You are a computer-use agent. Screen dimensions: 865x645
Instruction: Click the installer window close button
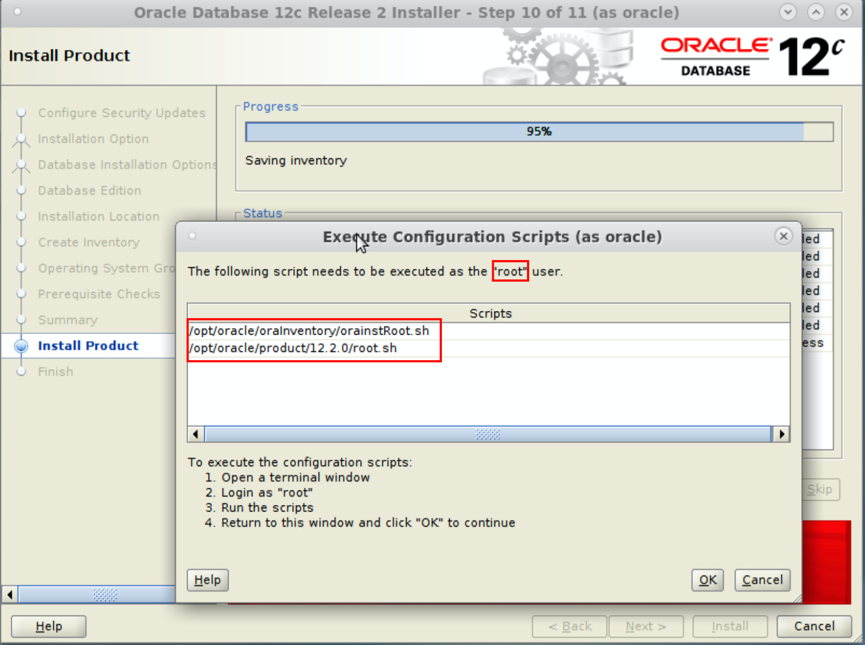click(x=843, y=12)
